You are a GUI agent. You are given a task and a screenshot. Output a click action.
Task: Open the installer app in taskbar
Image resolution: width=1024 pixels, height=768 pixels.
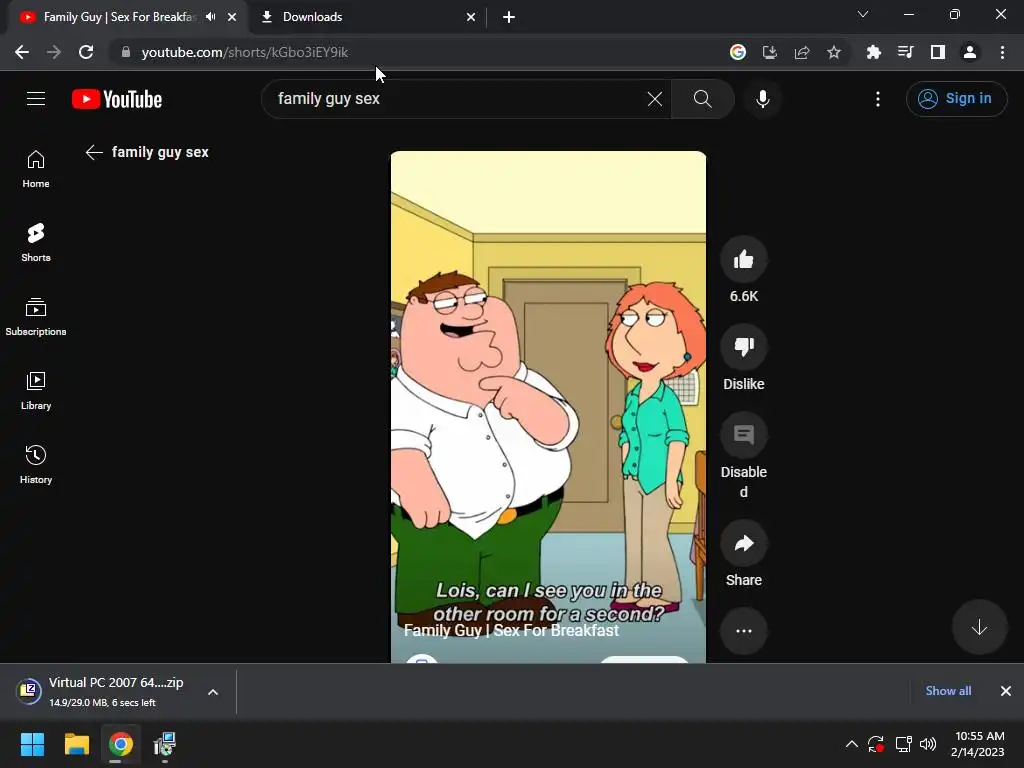(165, 744)
